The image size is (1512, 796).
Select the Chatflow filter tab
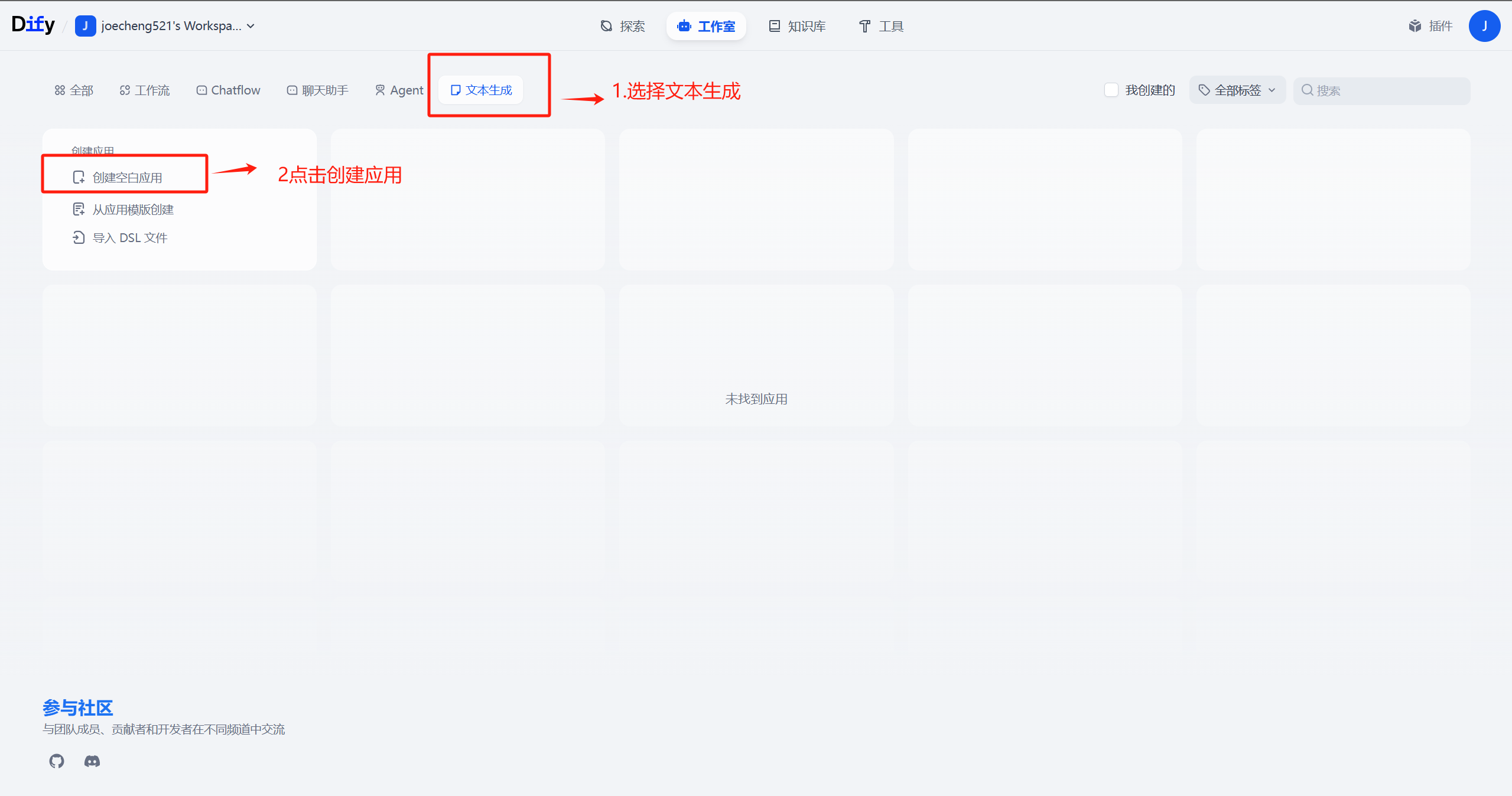(x=229, y=90)
